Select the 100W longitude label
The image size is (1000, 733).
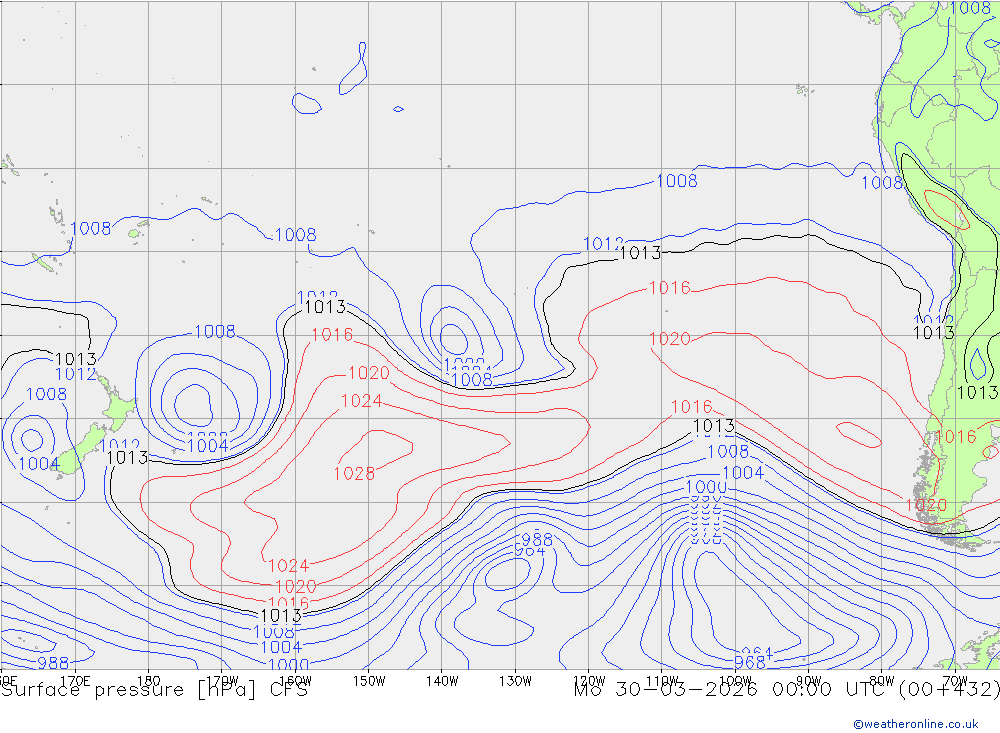735,681
